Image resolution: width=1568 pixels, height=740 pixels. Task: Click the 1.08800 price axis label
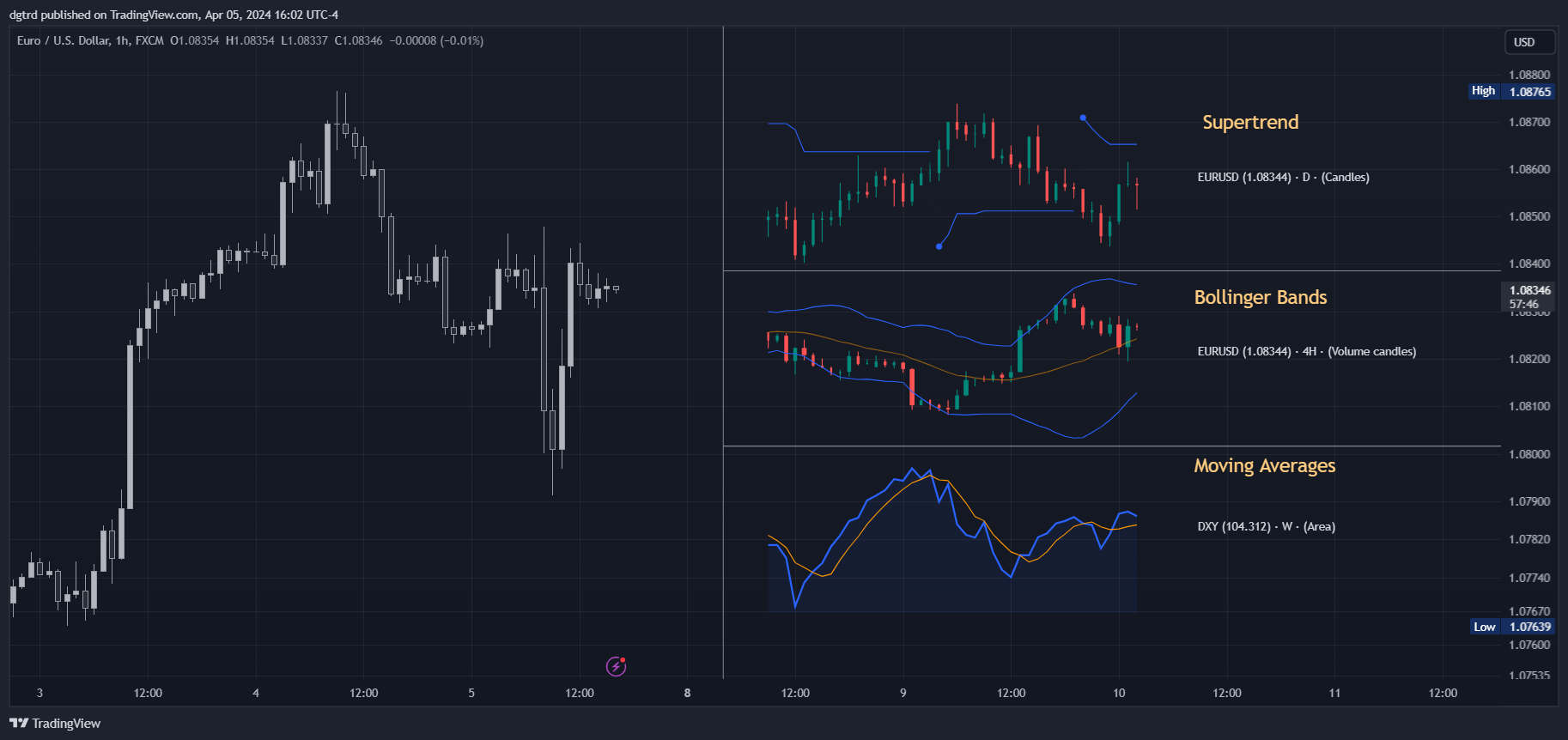click(x=1529, y=75)
